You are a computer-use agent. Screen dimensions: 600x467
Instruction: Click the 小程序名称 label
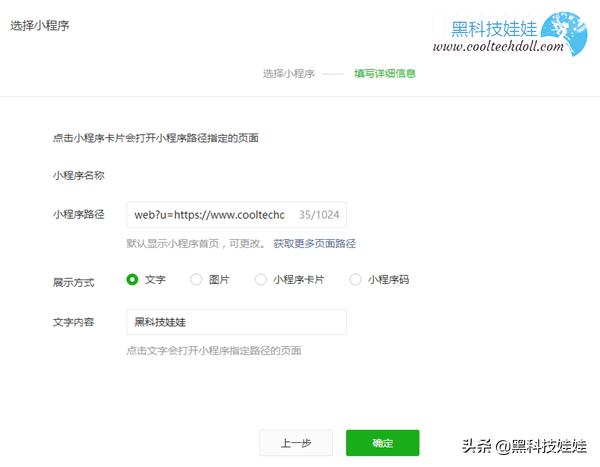coord(78,175)
